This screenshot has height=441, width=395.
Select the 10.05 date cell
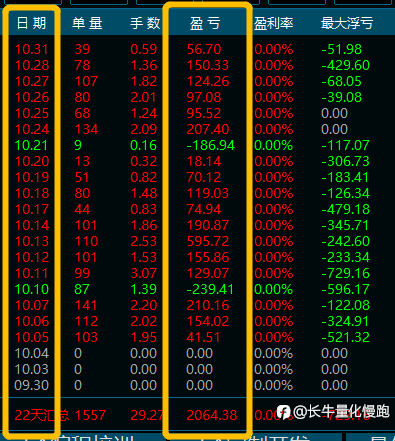tap(32, 337)
